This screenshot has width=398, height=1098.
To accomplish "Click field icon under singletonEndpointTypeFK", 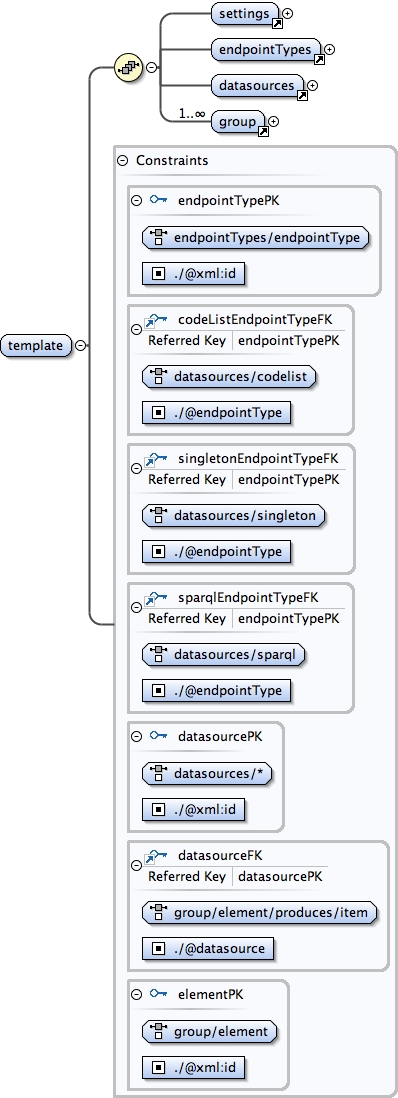I will [x=158, y=552].
